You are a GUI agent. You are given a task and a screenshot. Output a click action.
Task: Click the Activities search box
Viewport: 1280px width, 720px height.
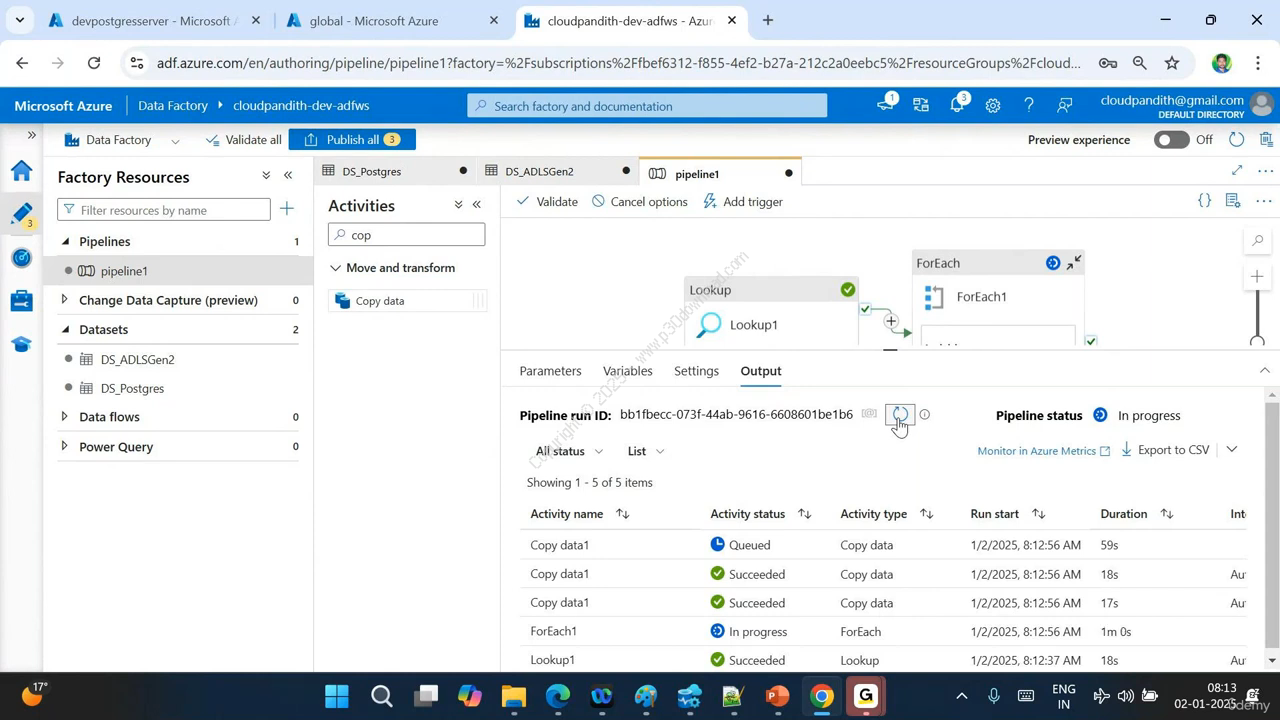click(x=406, y=235)
